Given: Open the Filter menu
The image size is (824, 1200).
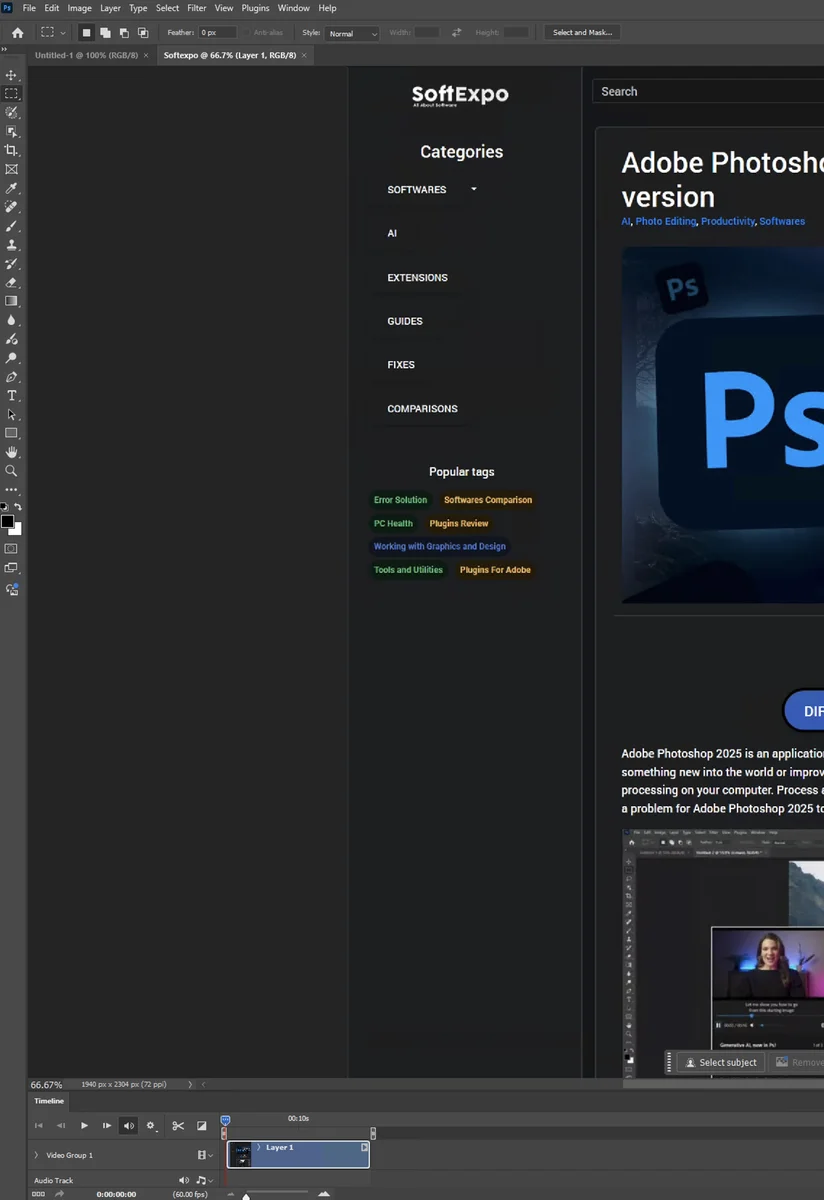Looking at the screenshot, I should click(x=196, y=8).
